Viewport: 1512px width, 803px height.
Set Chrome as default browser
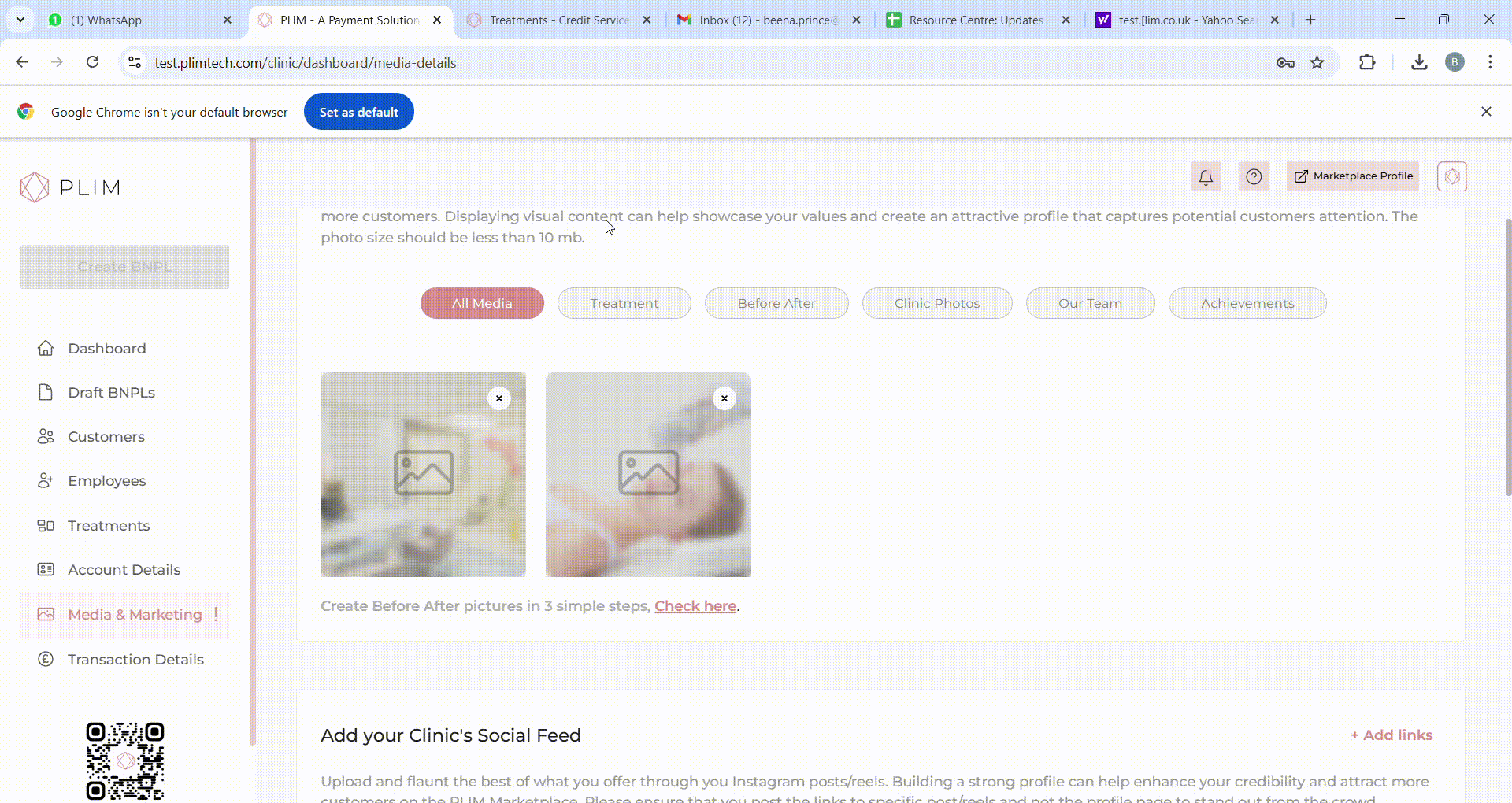[x=359, y=112]
